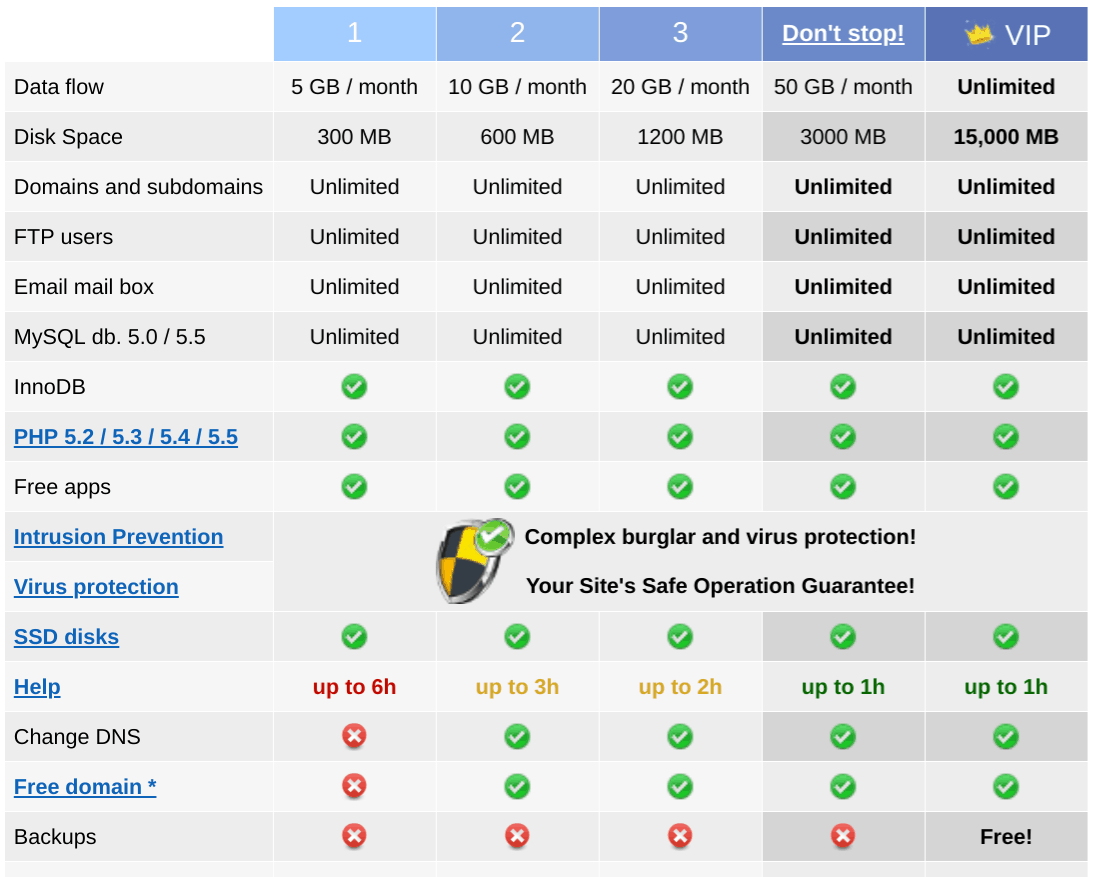Click the Free apps checkmark in plan 1
This screenshot has height=877, width=1099.
354,487
